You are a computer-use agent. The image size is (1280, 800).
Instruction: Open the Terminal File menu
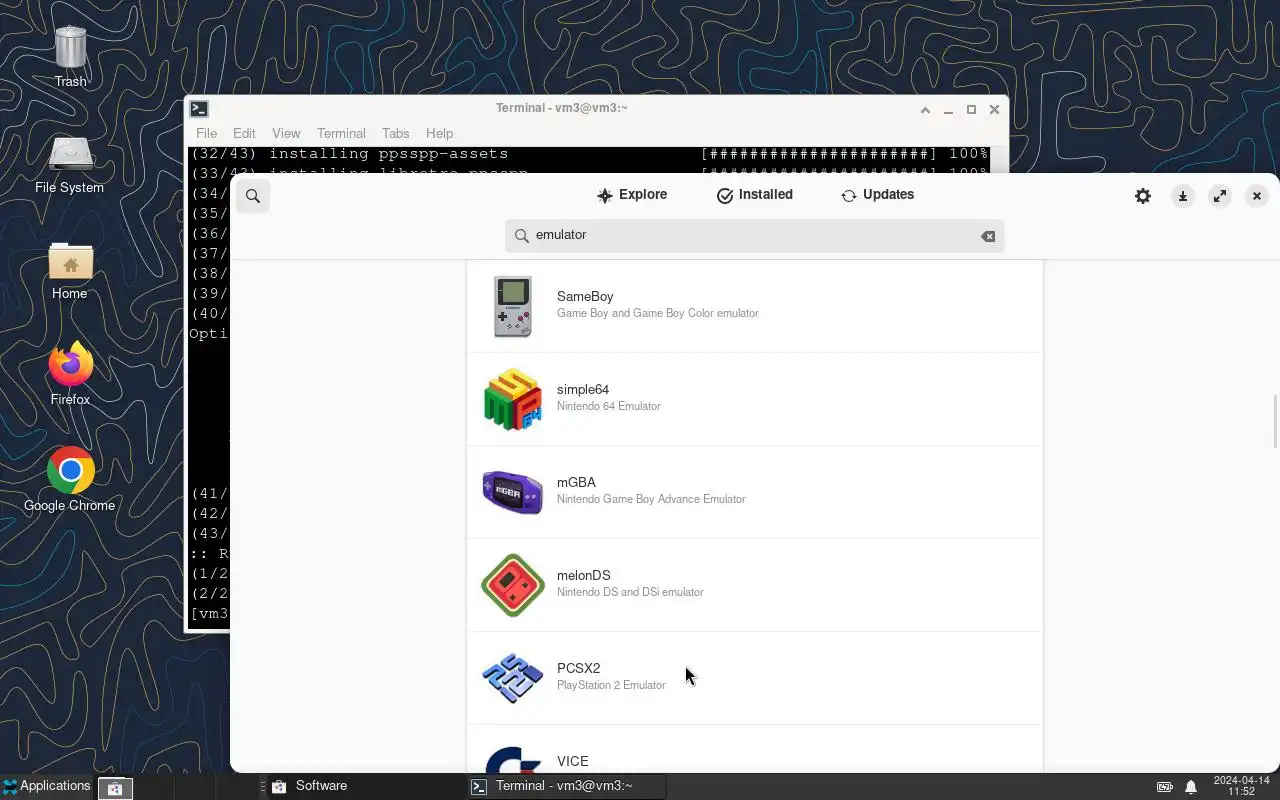coord(206,133)
